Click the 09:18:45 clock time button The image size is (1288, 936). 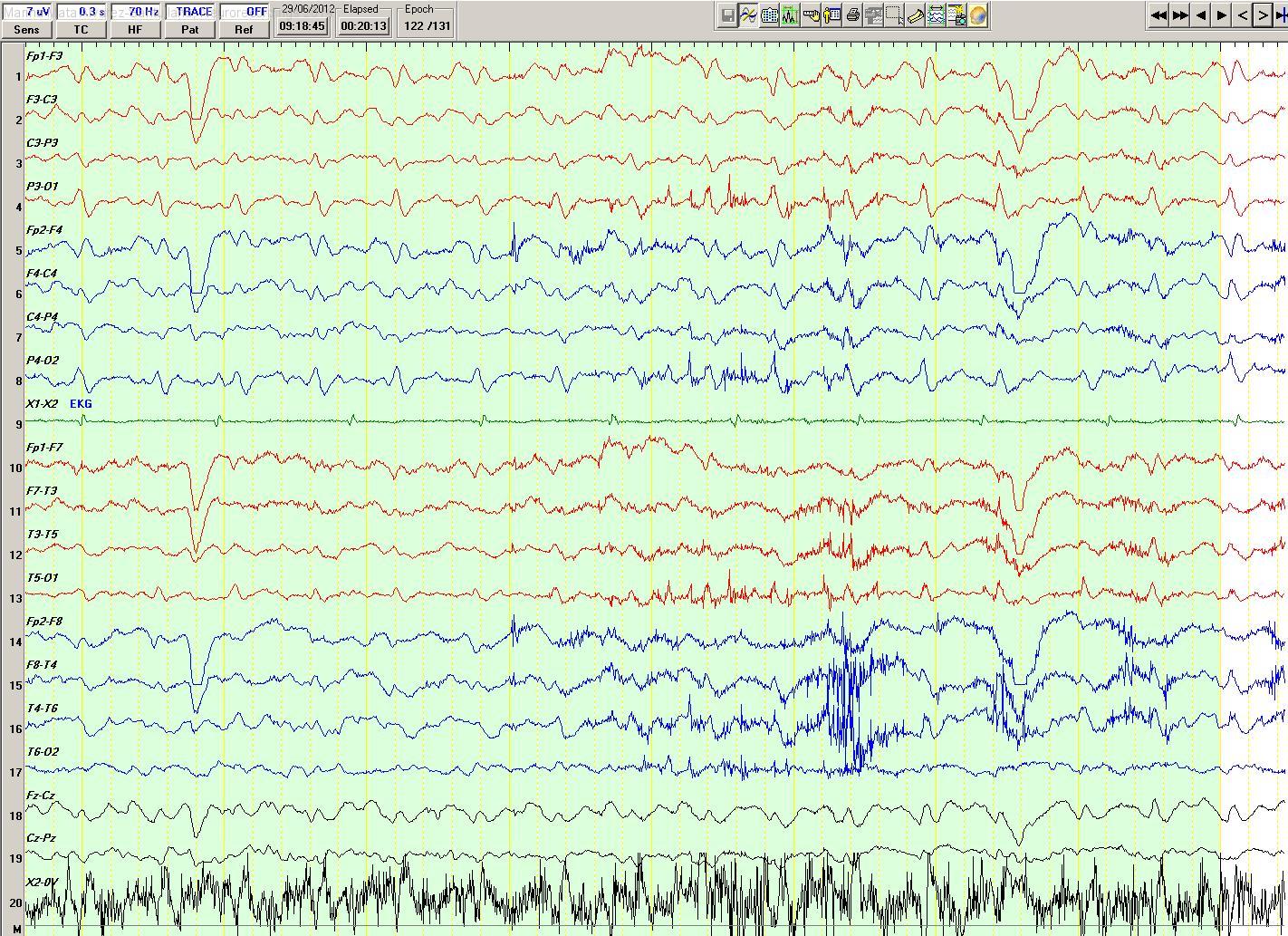click(302, 26)
